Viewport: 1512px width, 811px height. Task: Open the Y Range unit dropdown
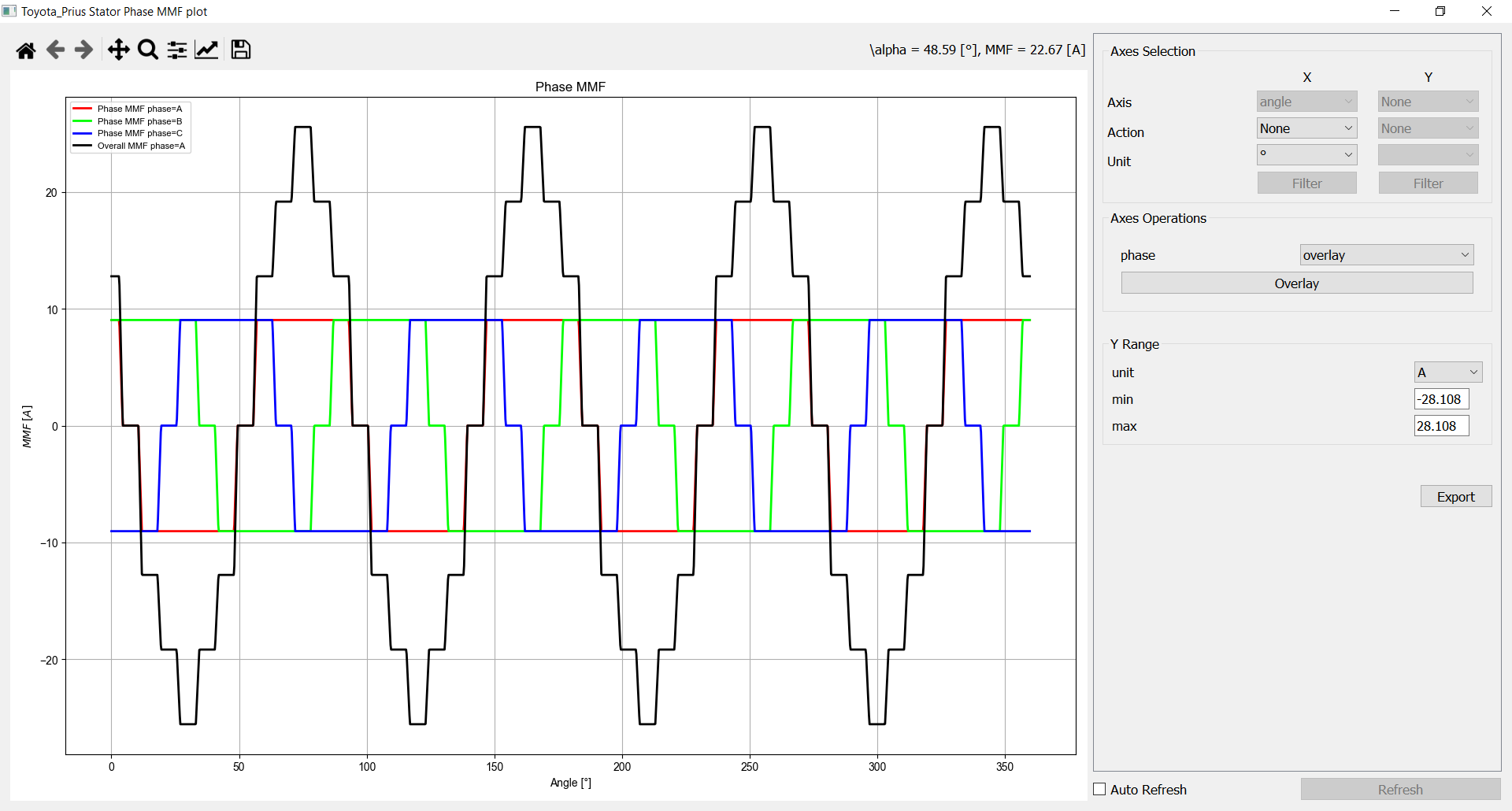click(1448, 372)
